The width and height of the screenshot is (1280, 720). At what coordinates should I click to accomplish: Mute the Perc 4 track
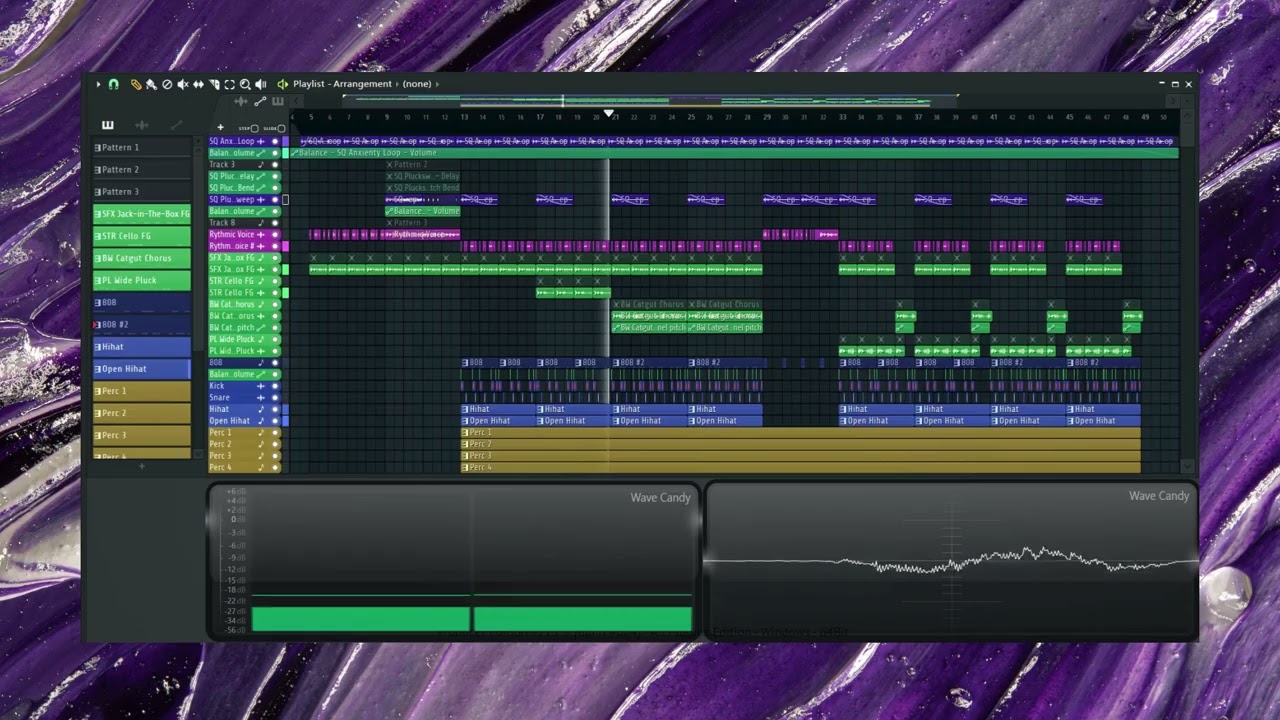275,467
